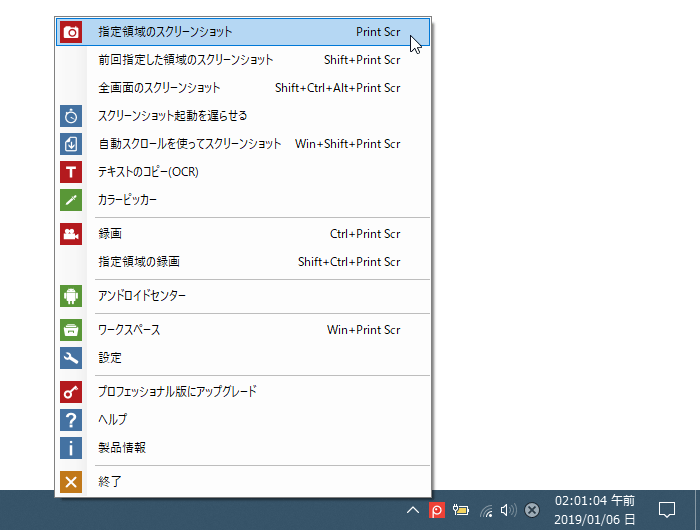Click the red key upgrade icon
The height and width of the screenshot is (530, 700).
pyautogui.click(x=71, y=392)
